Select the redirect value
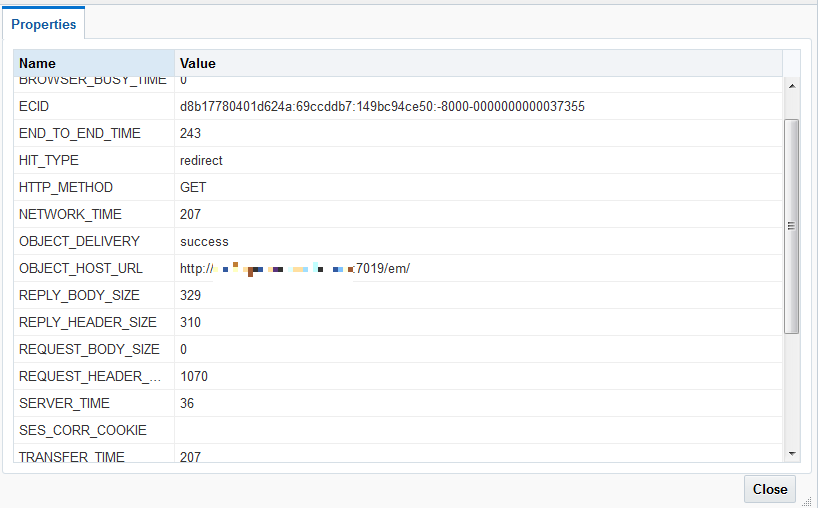The image size is (818, 508). [201, 160]
